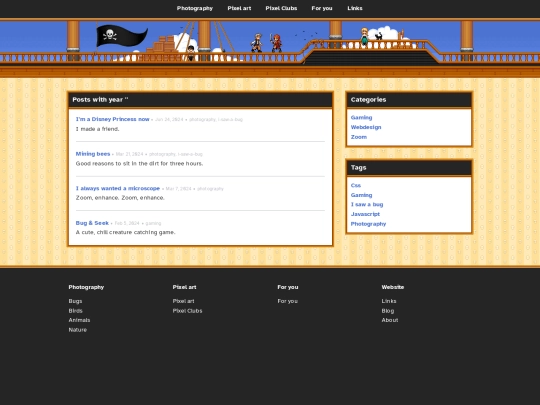540x405 pixels.
Task: Click the 'I made a friend.' summary
Action: 97,129
